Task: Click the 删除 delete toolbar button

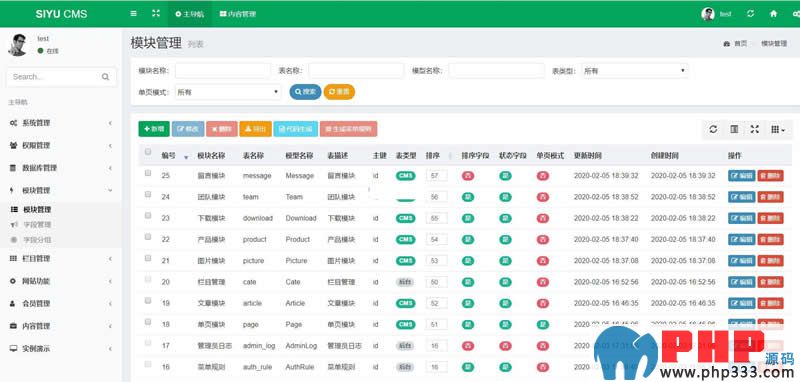Action: [221, 129]
